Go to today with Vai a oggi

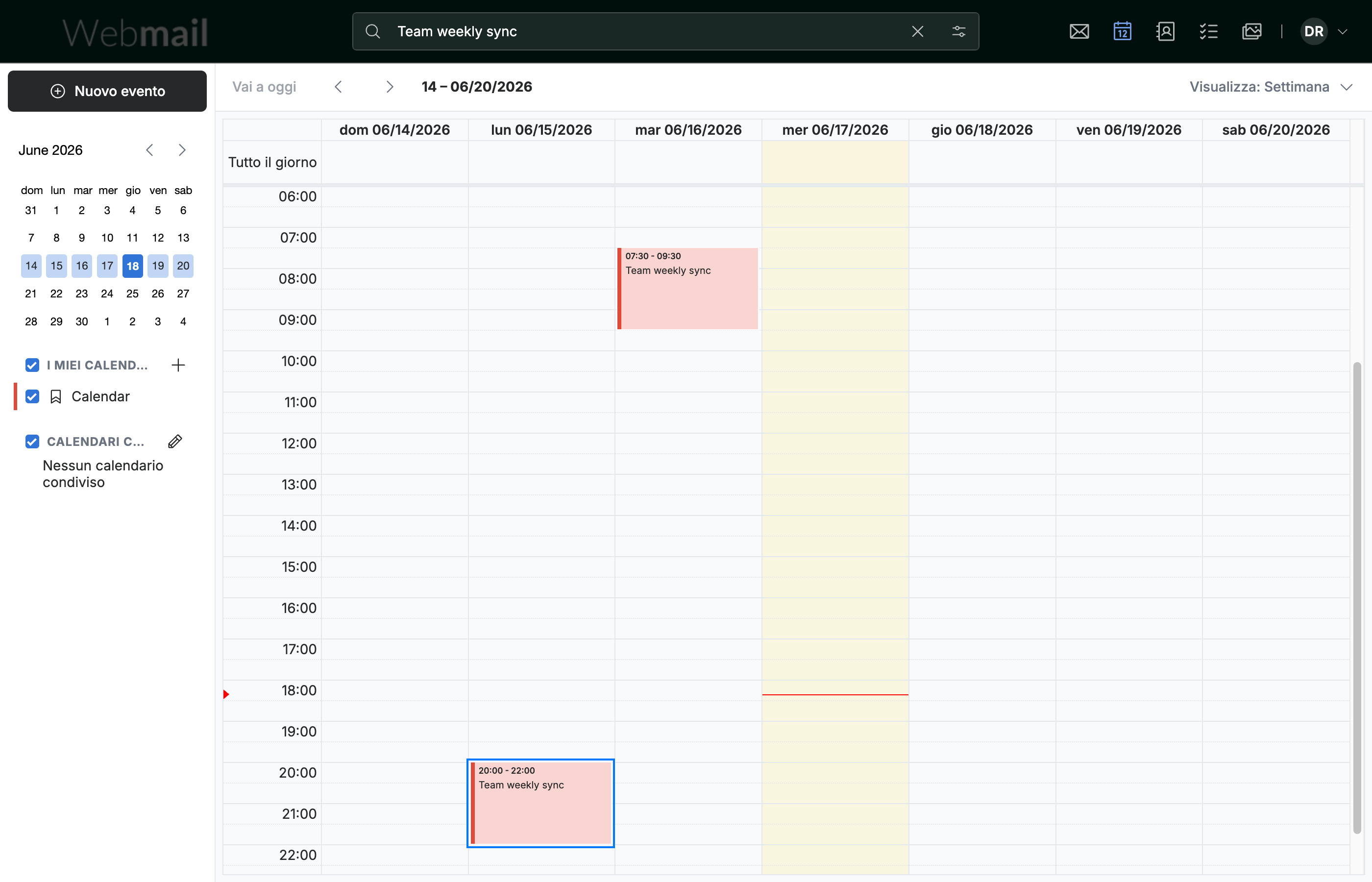point(264,86)
